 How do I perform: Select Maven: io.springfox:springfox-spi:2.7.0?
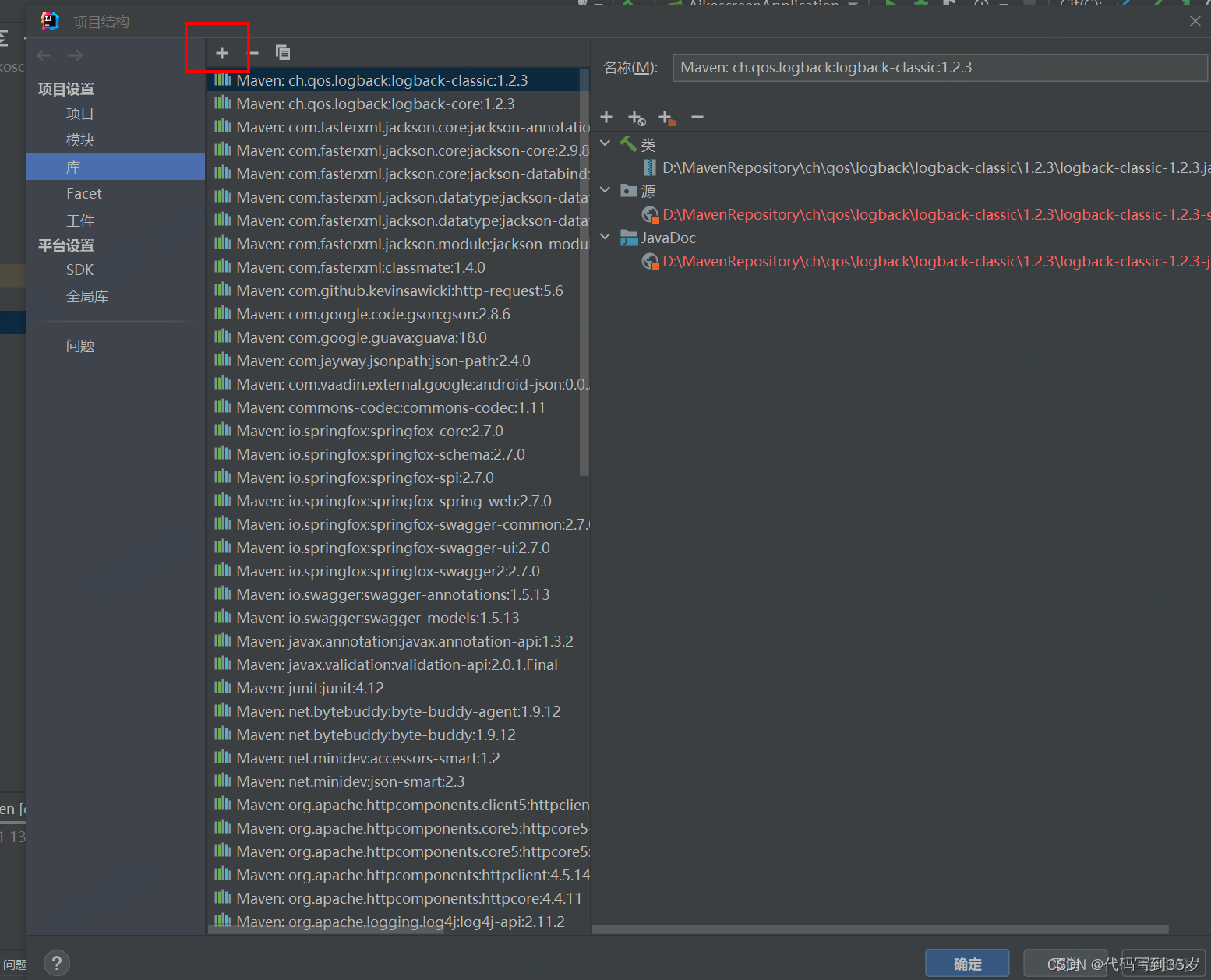click(397, 478)
